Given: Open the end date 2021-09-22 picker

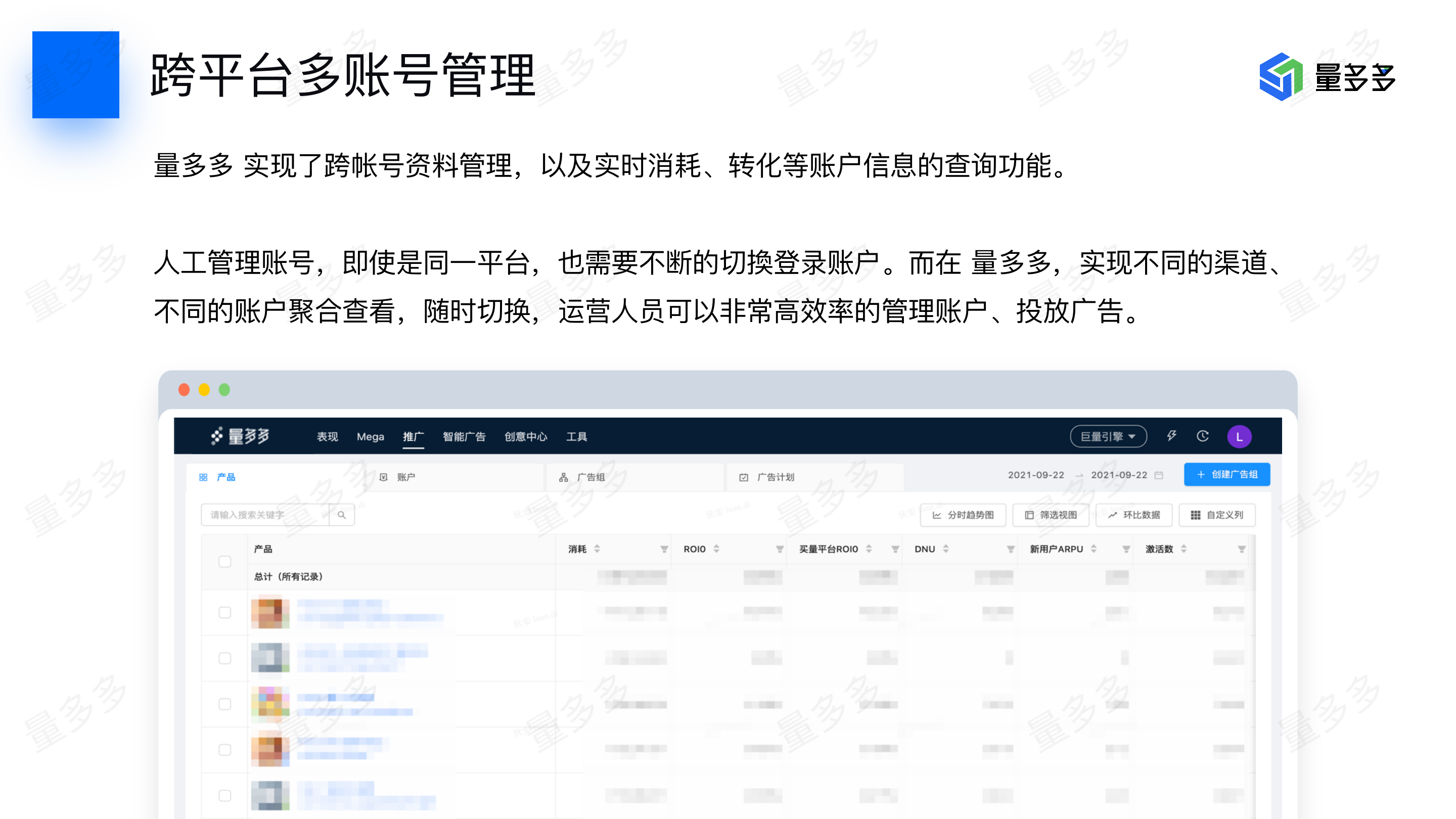Looking at the screenshot, I should (x=1119, y=475).
